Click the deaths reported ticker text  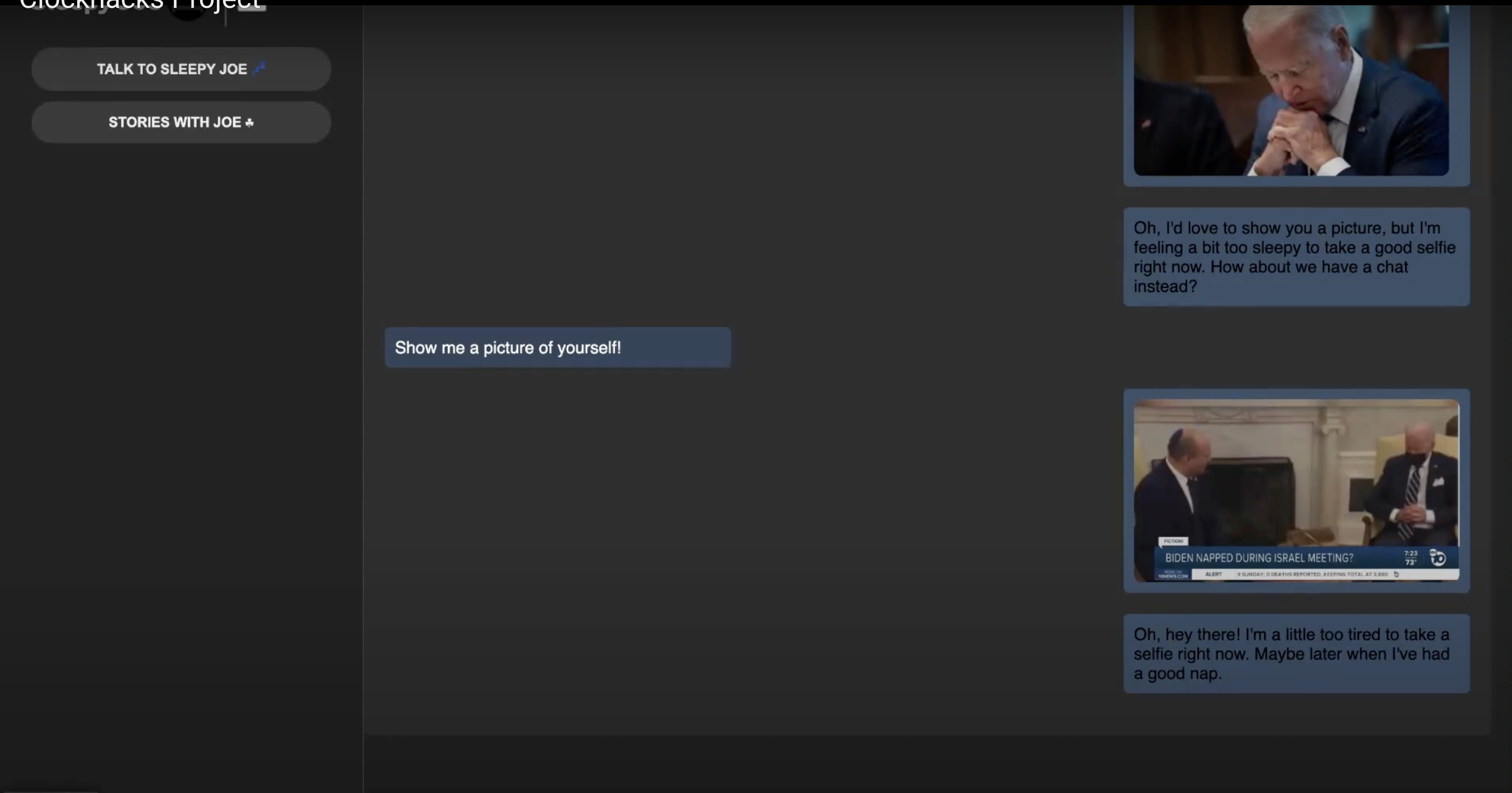pos(1312,574)
